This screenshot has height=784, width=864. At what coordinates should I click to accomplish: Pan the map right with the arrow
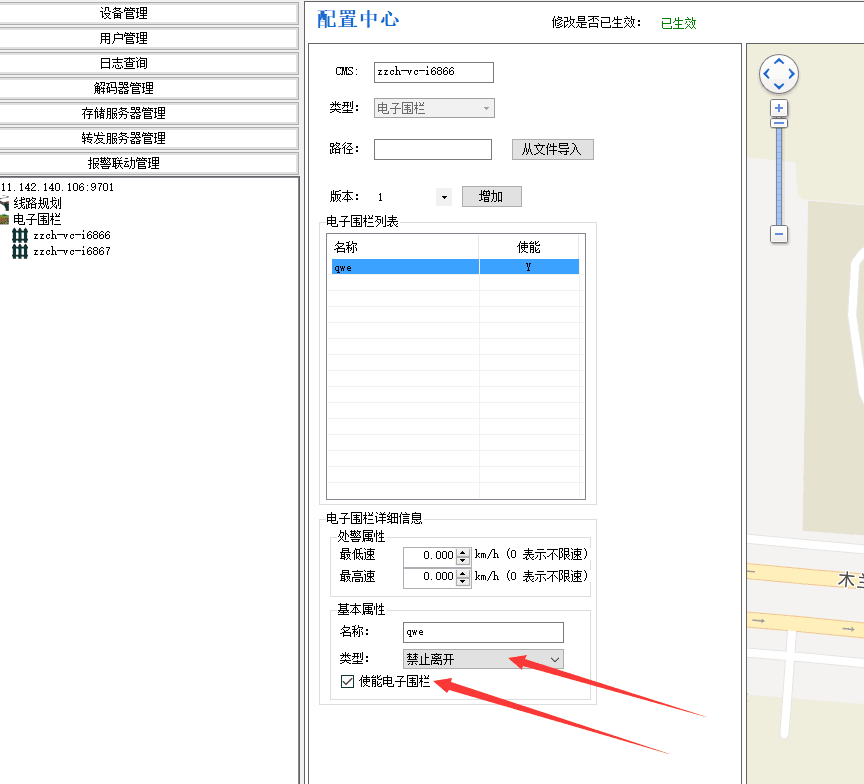[x=791, y=75]
